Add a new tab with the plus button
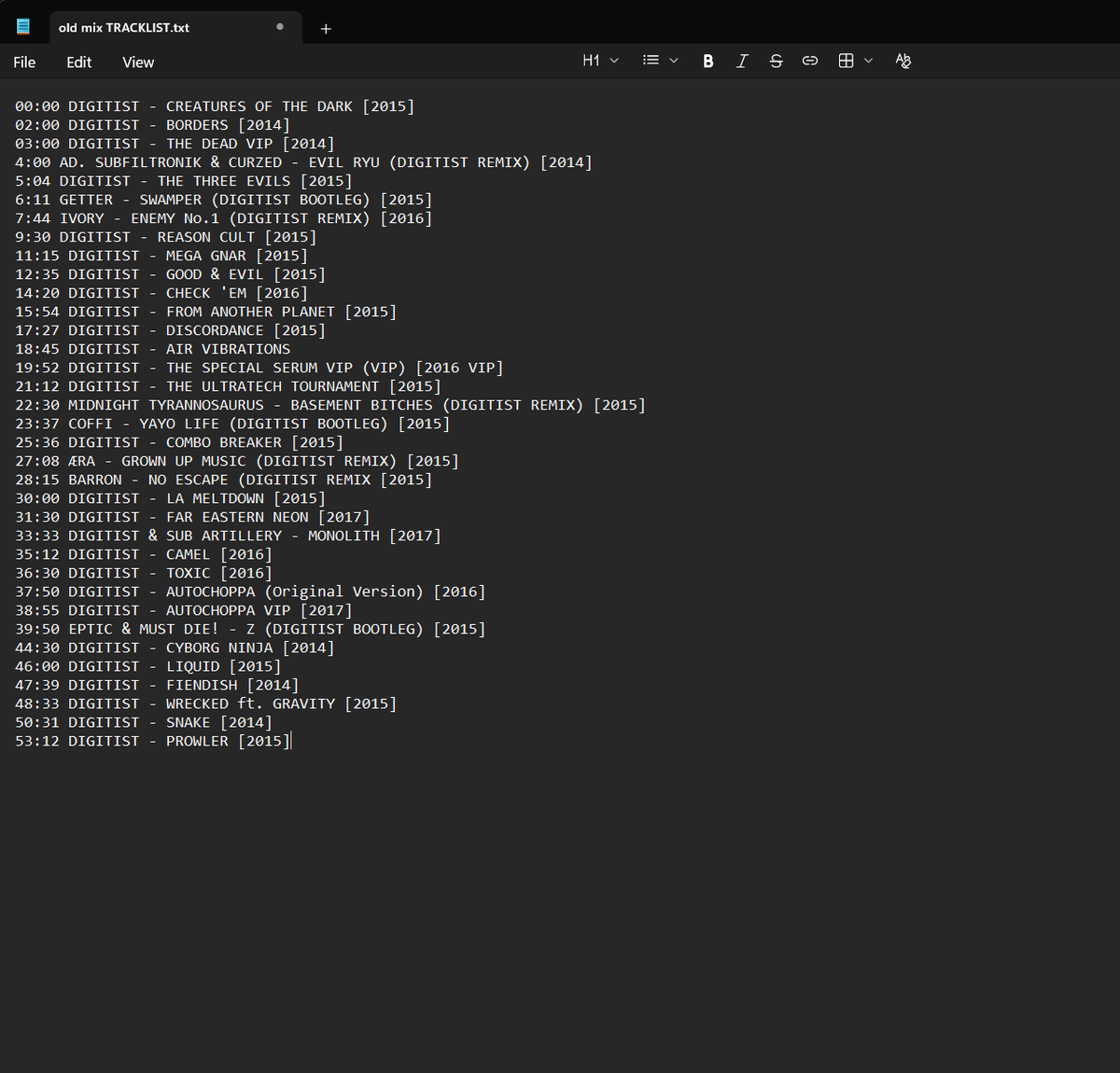Viewport: 1120px width, 1073px height. pos(326,28)
